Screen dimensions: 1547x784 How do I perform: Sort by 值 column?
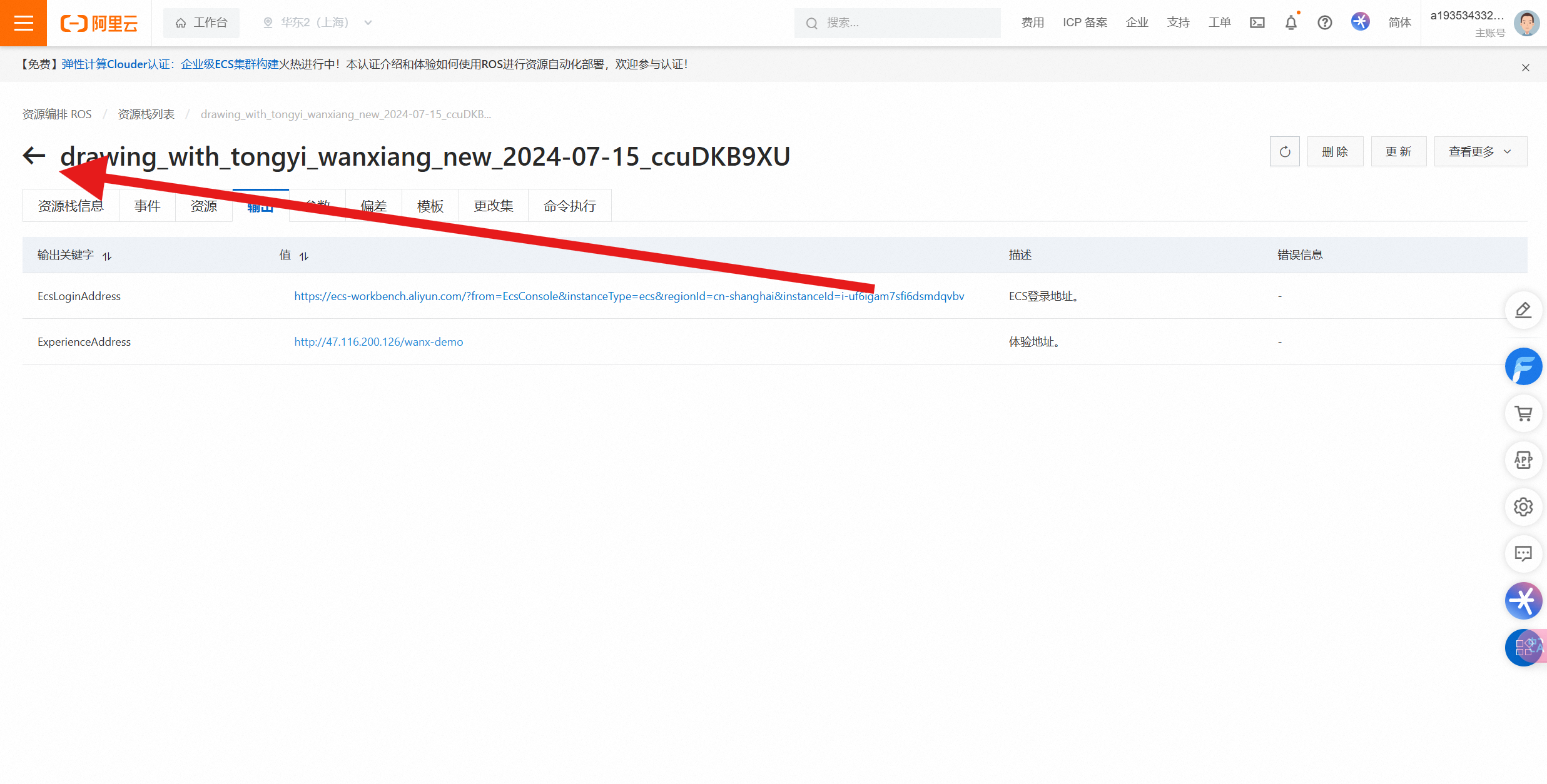(x=304, y=256)
